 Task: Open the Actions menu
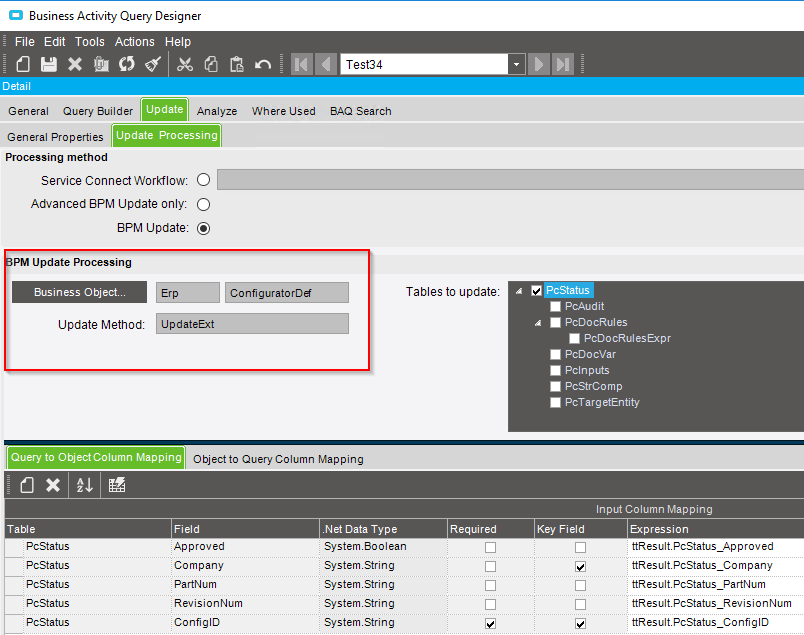point(134,42)
